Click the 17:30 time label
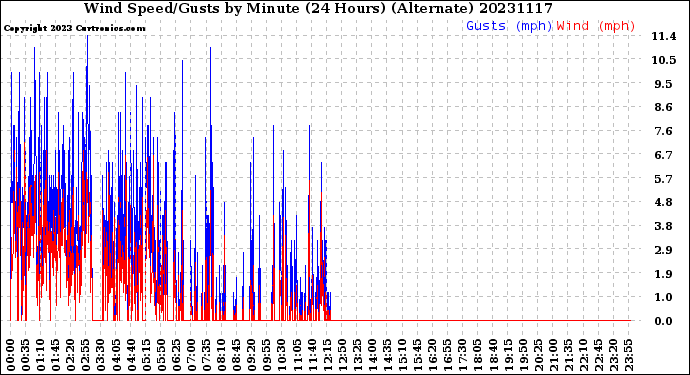This screenshot has width=690, height=375. coord(462,356)
